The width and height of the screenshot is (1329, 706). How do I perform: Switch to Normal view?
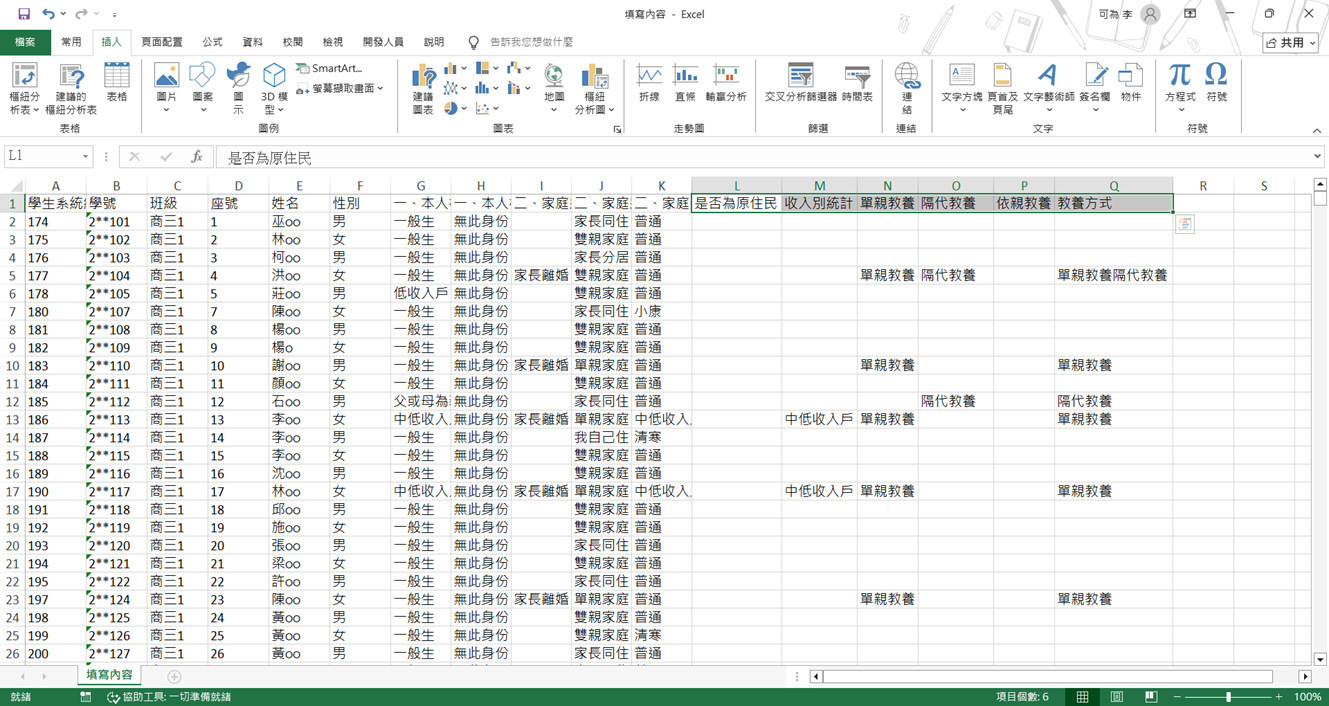[1082, 697]
